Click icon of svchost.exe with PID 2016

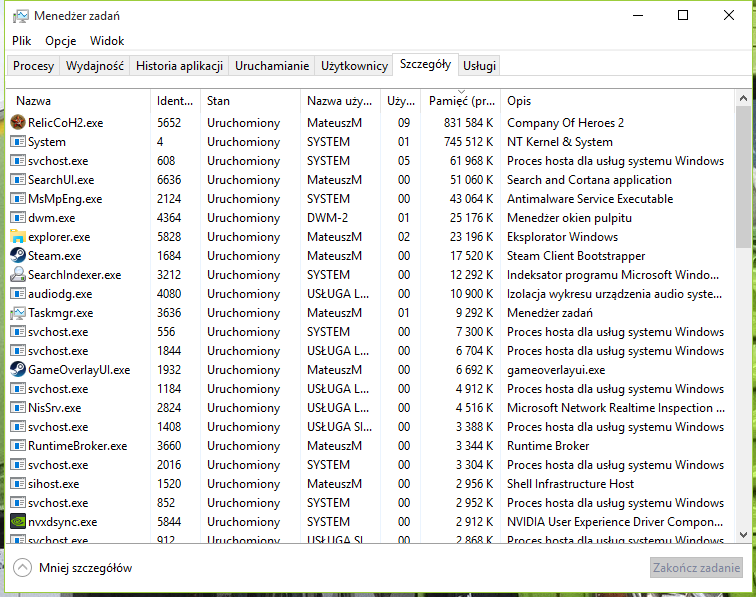pyautogui.click(x=18, y=465)
